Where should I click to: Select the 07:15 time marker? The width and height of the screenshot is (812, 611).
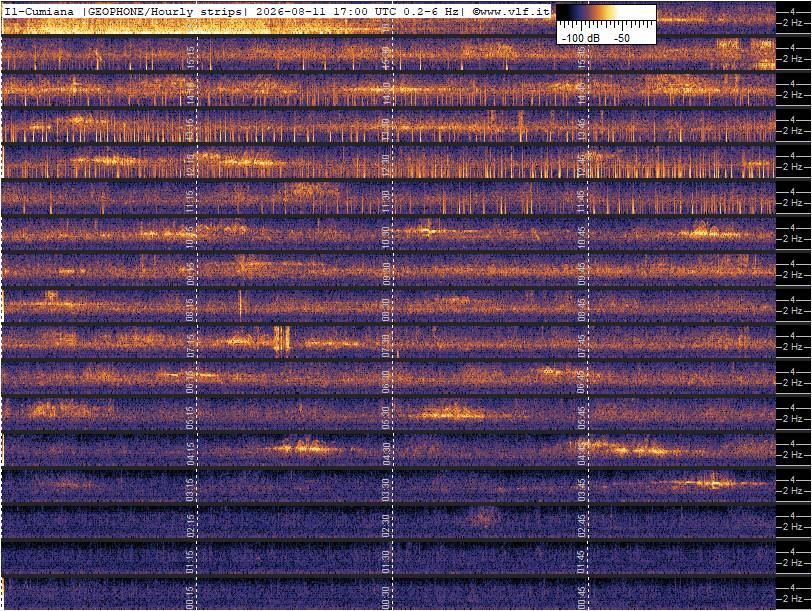pyautogui.click(x=190, y=346)
